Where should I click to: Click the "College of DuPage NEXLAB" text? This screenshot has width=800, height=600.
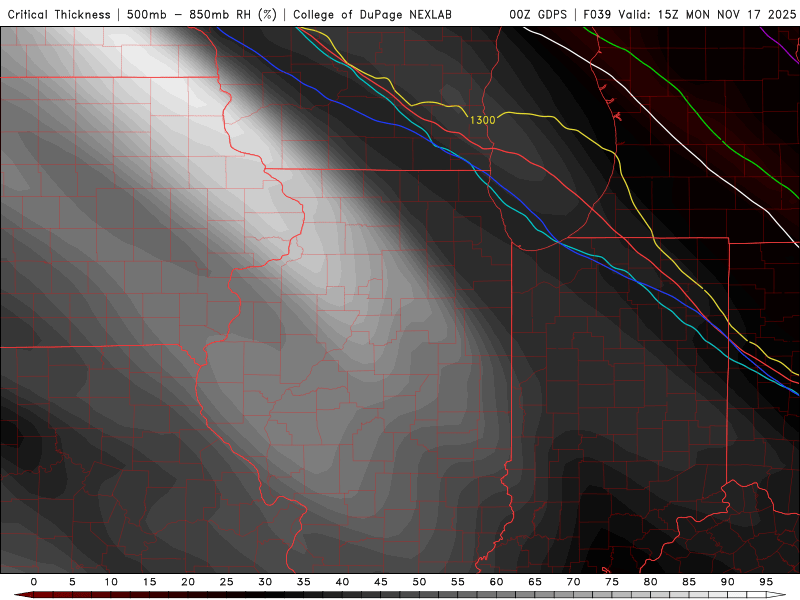click(372, 14)
